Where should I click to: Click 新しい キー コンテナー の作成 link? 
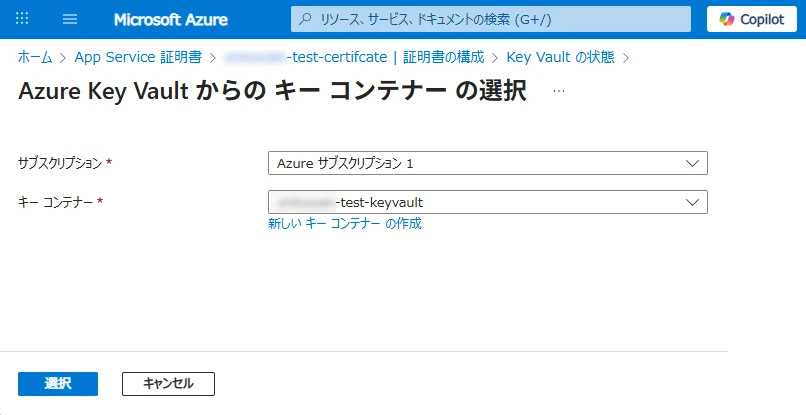click(x=344, y=223)
